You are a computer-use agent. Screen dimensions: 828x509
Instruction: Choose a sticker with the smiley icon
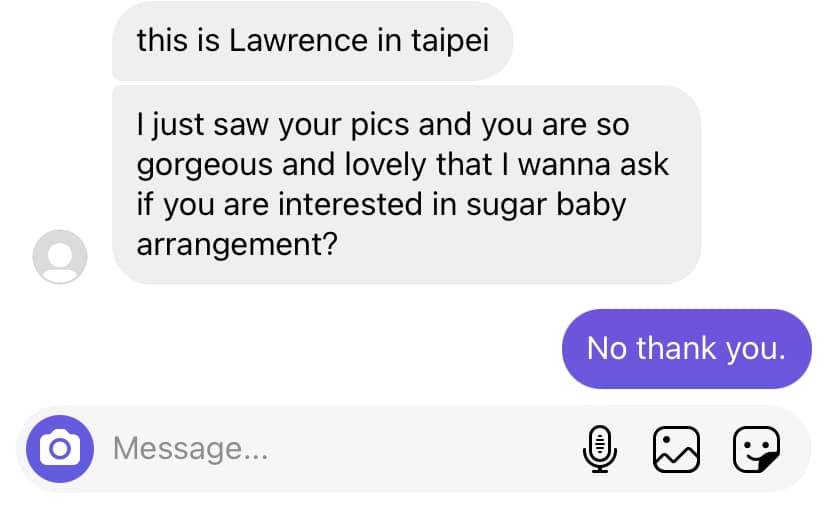tap(756, 448)
